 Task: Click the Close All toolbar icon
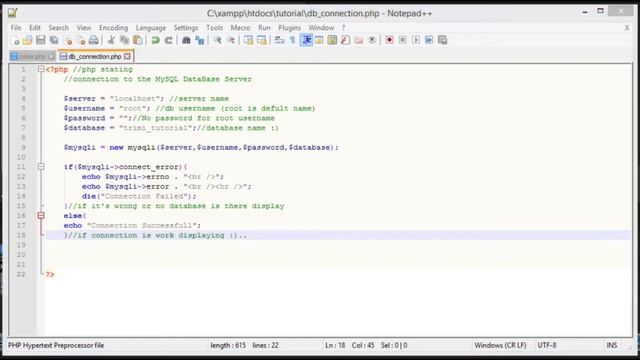click(81, 40)
